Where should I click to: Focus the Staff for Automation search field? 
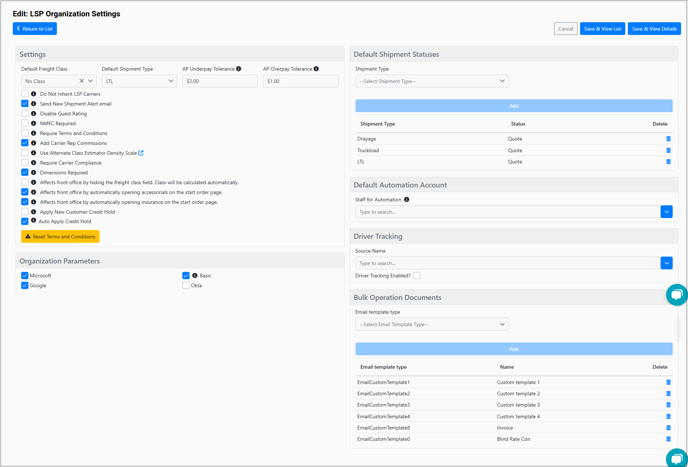tap(508, 212)
